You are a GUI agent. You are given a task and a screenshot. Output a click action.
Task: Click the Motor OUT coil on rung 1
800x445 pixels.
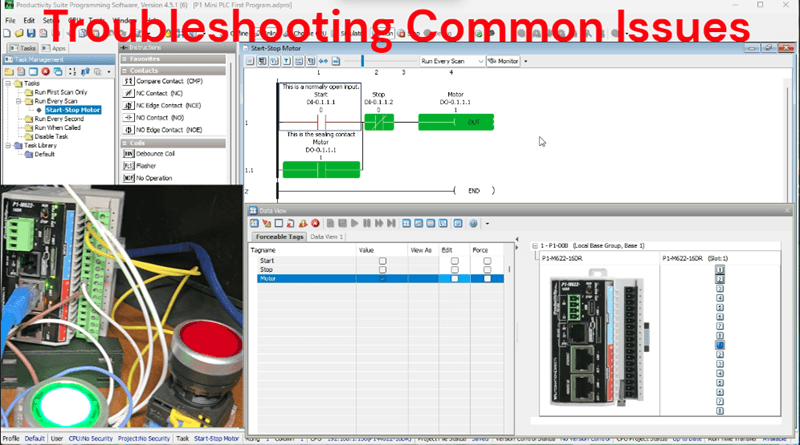[x=456, y=122]
